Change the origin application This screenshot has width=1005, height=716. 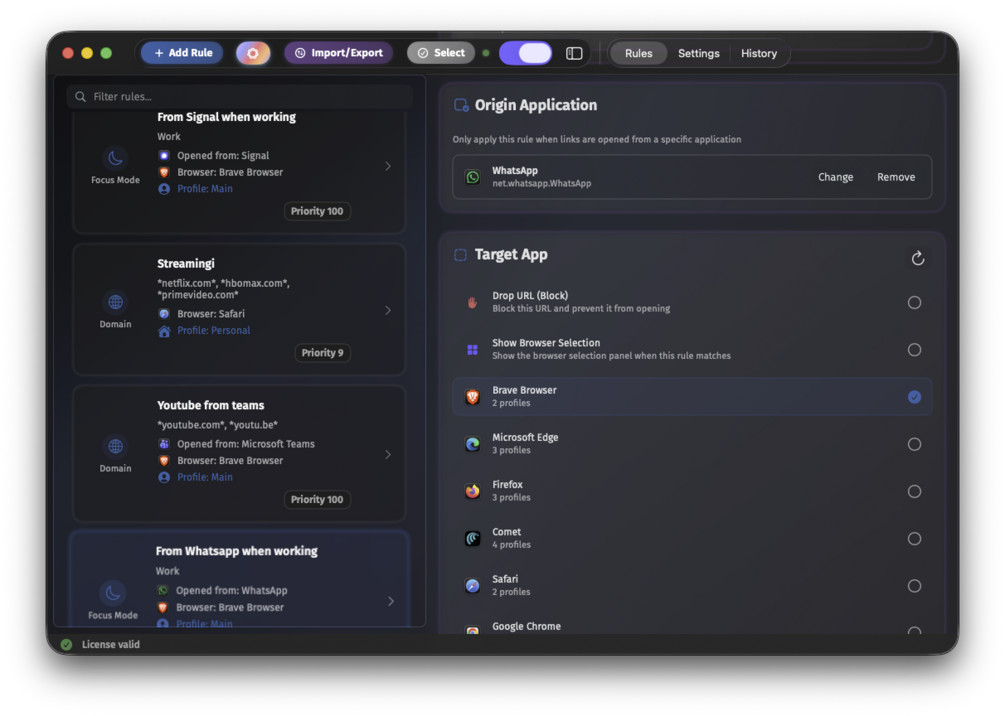[x=835, y=177]
